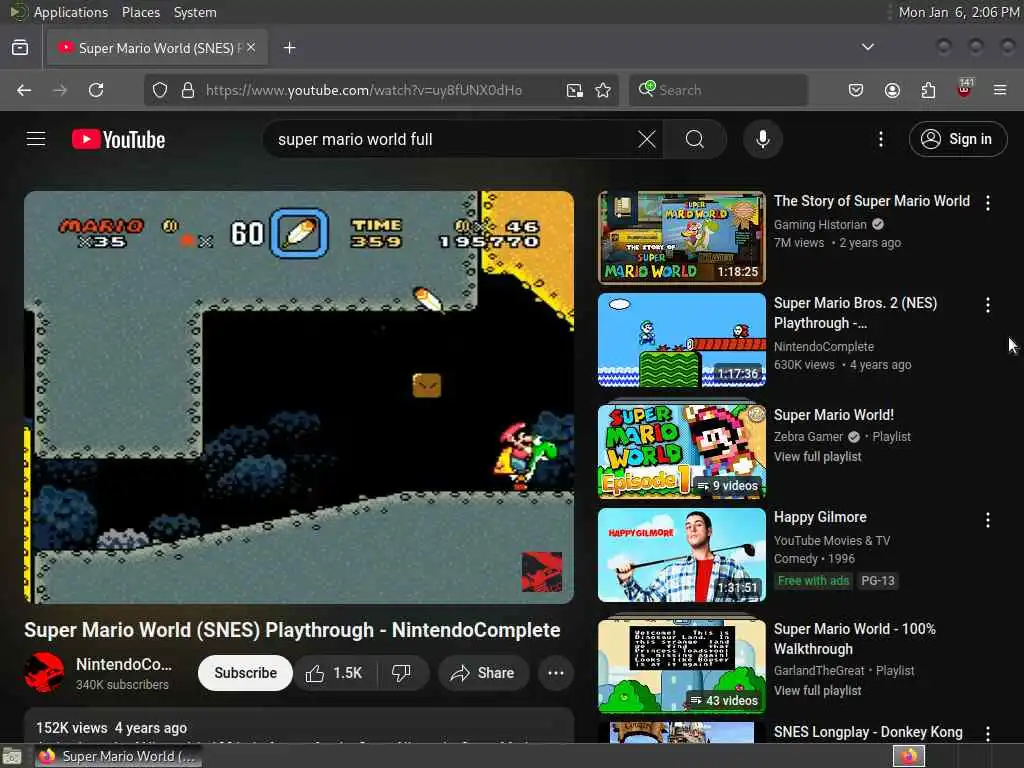The image size is (1024, 768).
Task: Open the YouTube guide hamburger menu
Action: [x=36, y=139]
